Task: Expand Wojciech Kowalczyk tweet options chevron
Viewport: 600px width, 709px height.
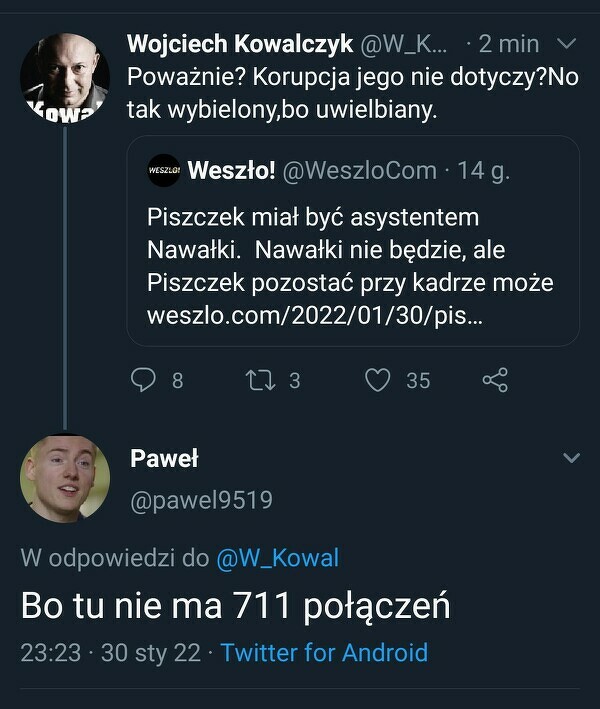Action: pyautogui.click(x=566, y=45)
